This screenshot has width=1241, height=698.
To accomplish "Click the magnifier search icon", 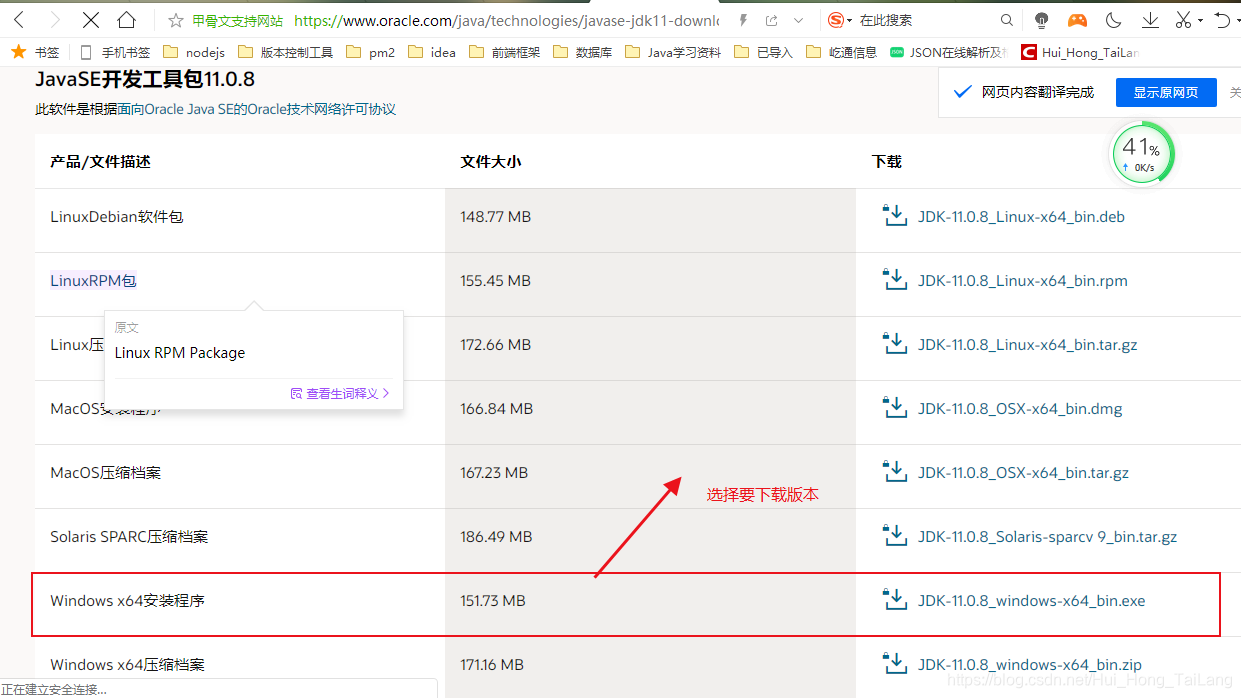I will (1007, 20).
